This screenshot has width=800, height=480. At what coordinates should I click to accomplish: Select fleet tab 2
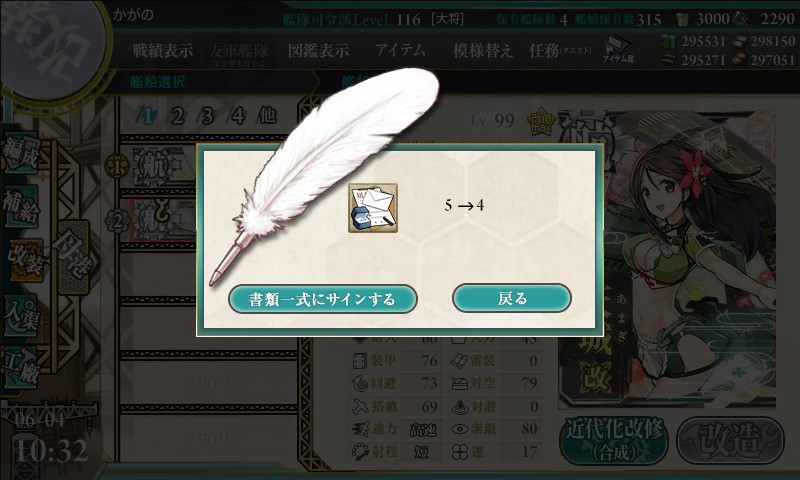(178, 116)
